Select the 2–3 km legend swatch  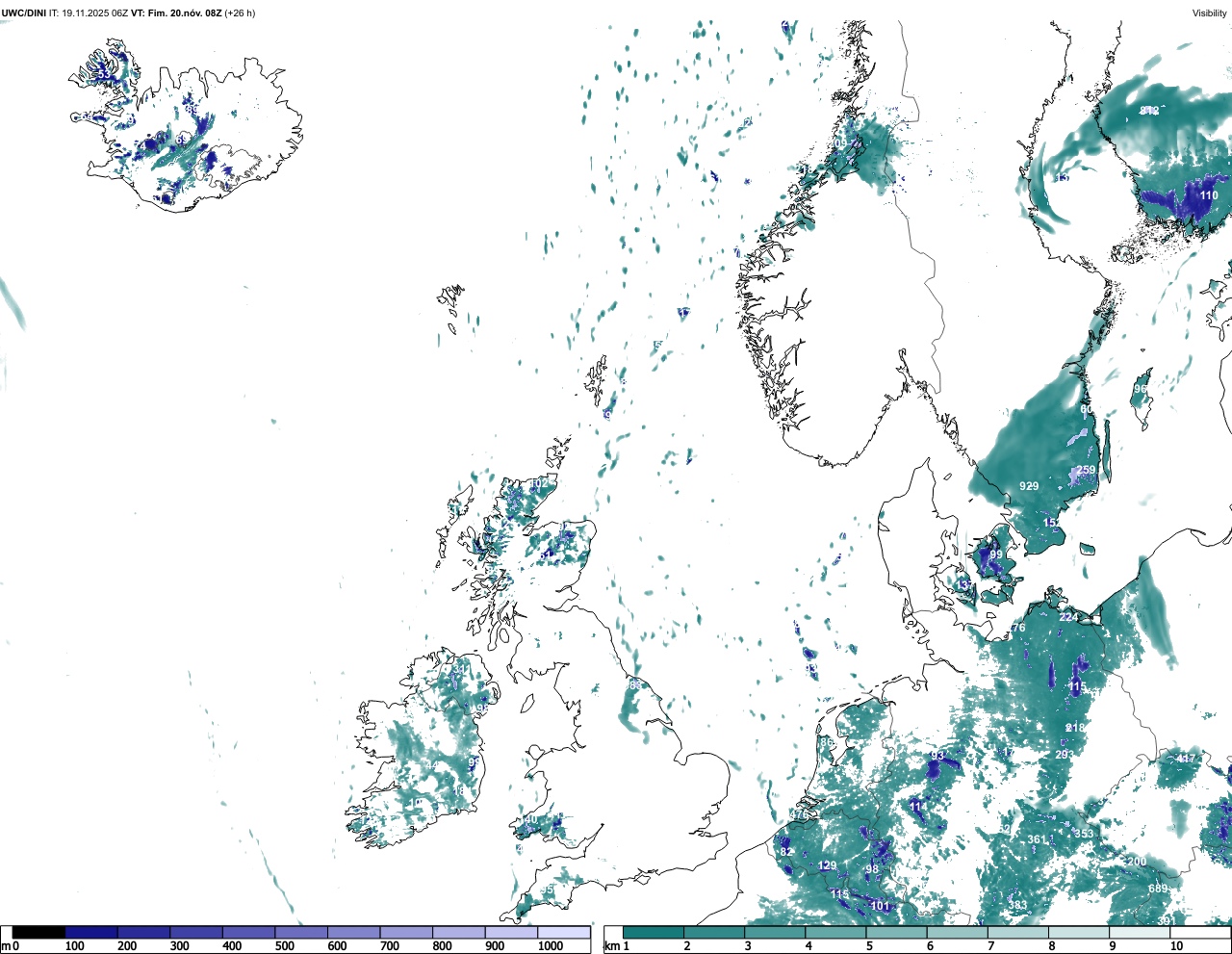coord(714,933)
